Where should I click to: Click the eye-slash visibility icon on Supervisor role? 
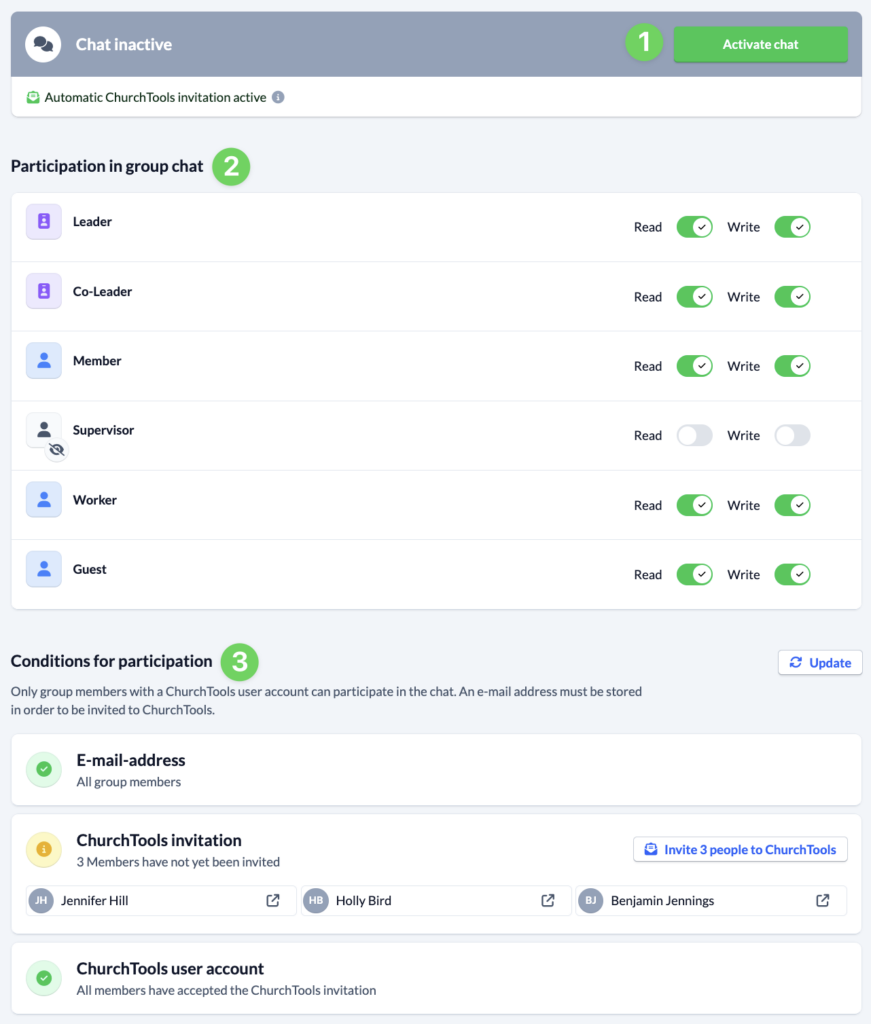coord(56,450)
